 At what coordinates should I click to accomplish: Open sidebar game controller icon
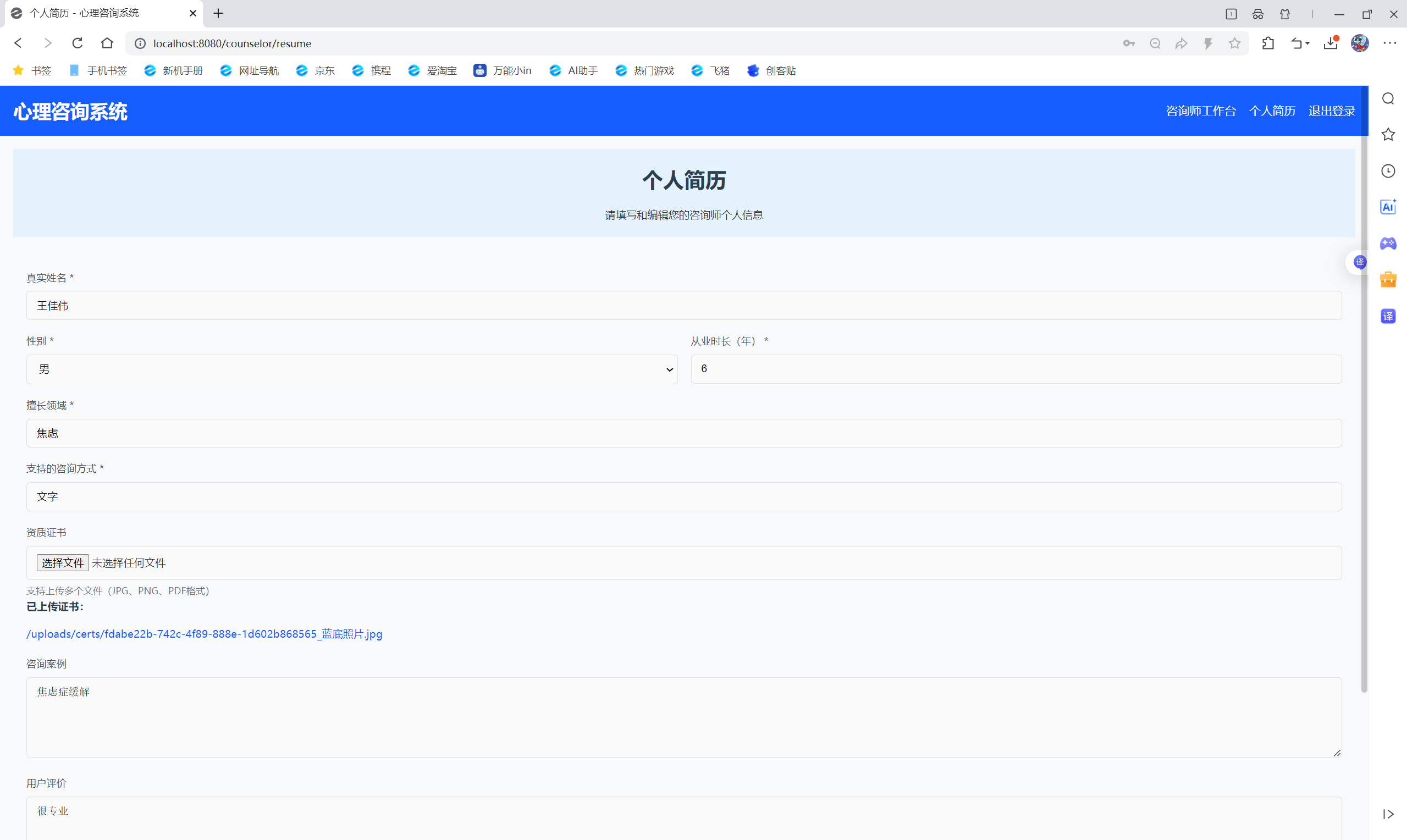tap(1388, 244)
